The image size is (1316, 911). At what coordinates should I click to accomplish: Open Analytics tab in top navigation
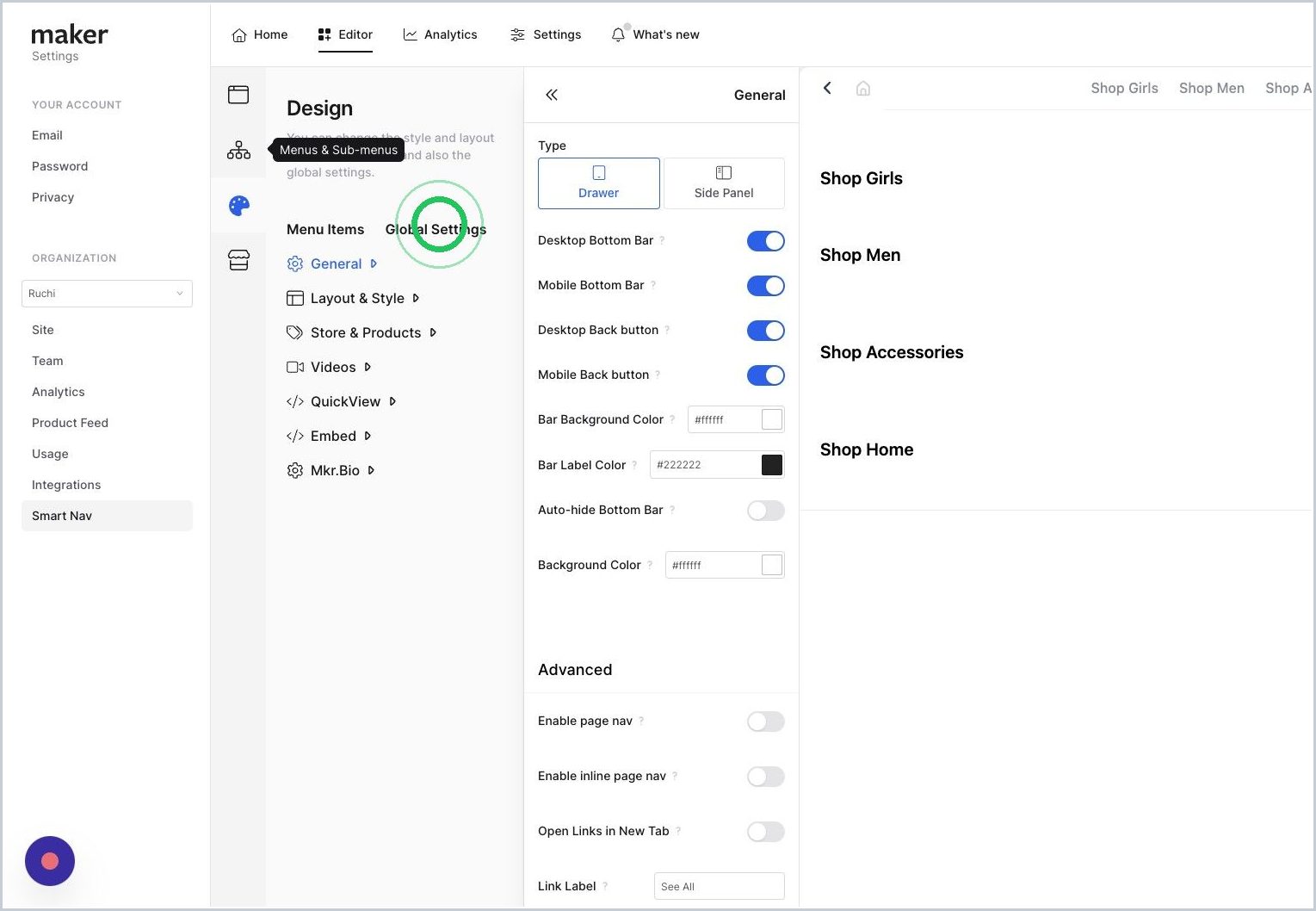click(440, 34)
